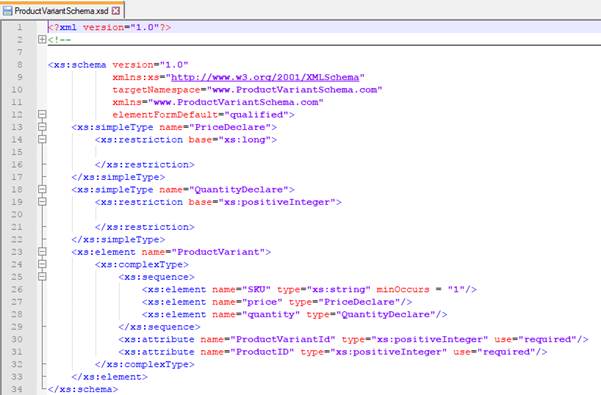Click the xmlns:xs attribute name on line 9
This screenshot has height=395, width=601.
click(136, 77)
